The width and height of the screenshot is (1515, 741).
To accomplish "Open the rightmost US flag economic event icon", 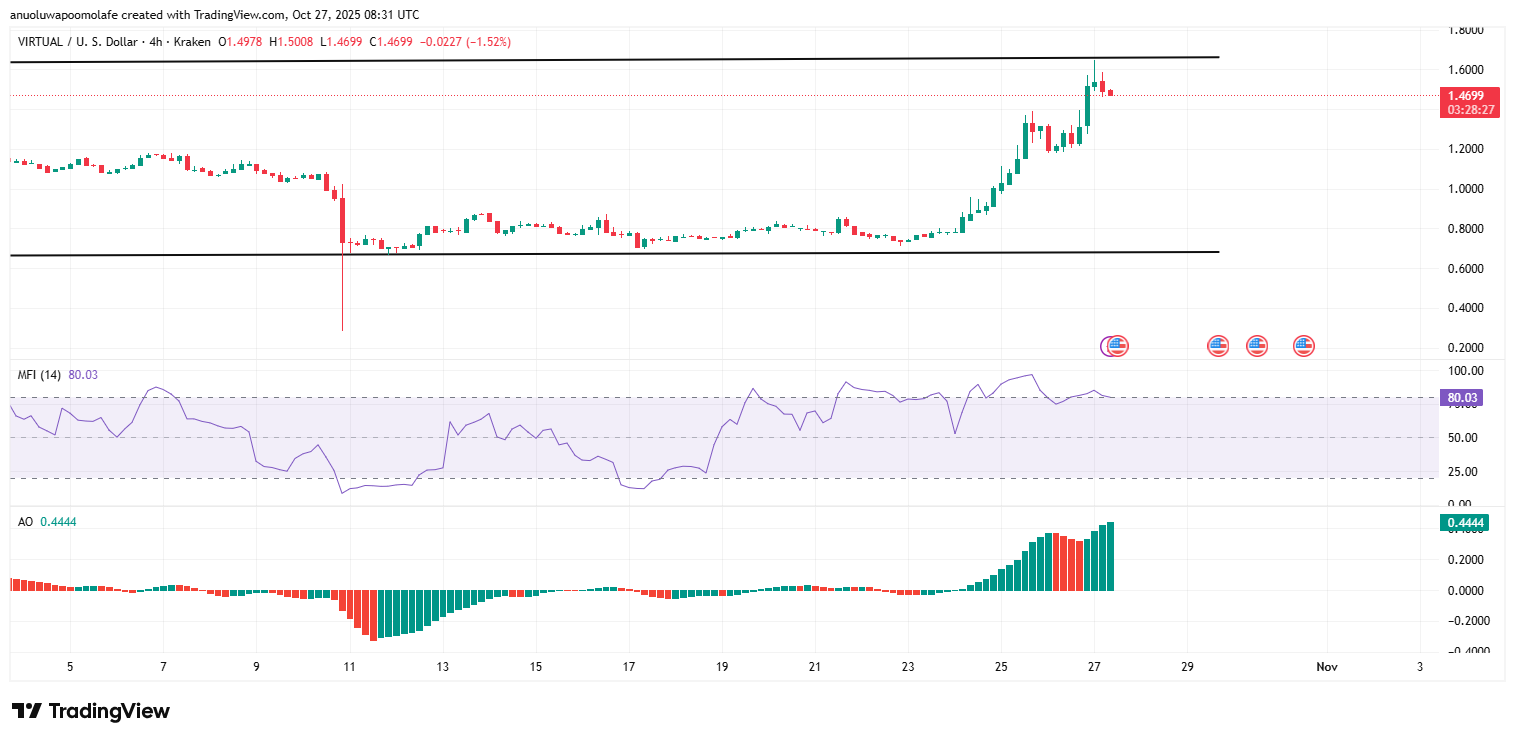I will 1303,346.
